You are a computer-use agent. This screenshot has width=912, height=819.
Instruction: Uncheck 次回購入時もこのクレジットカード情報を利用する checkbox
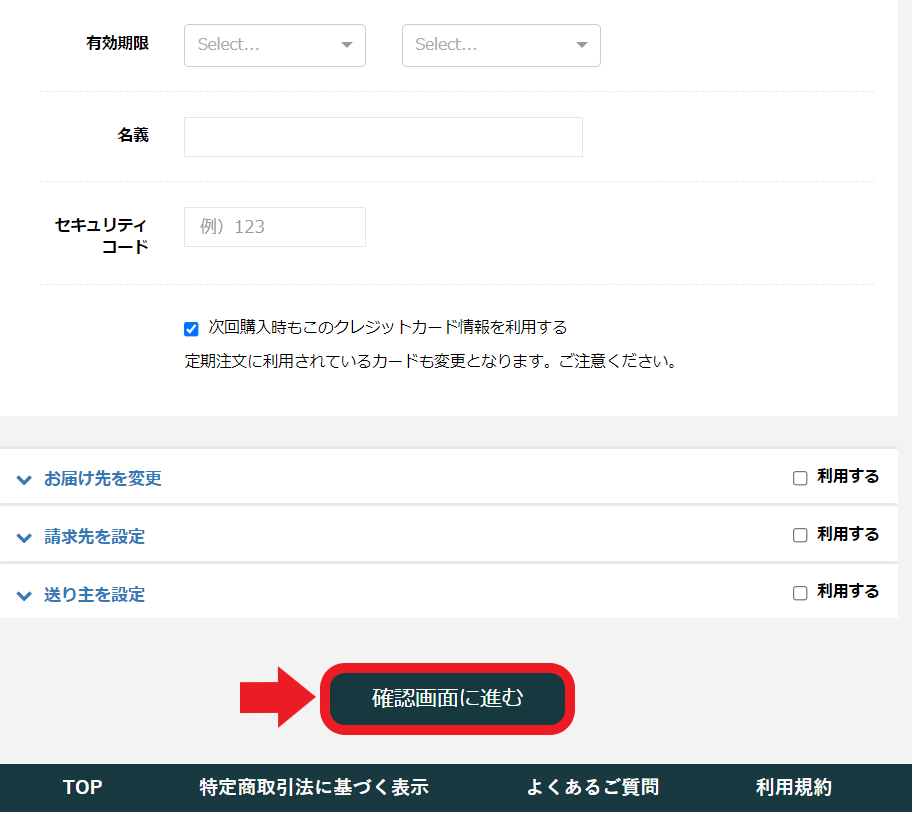[191, 329]
